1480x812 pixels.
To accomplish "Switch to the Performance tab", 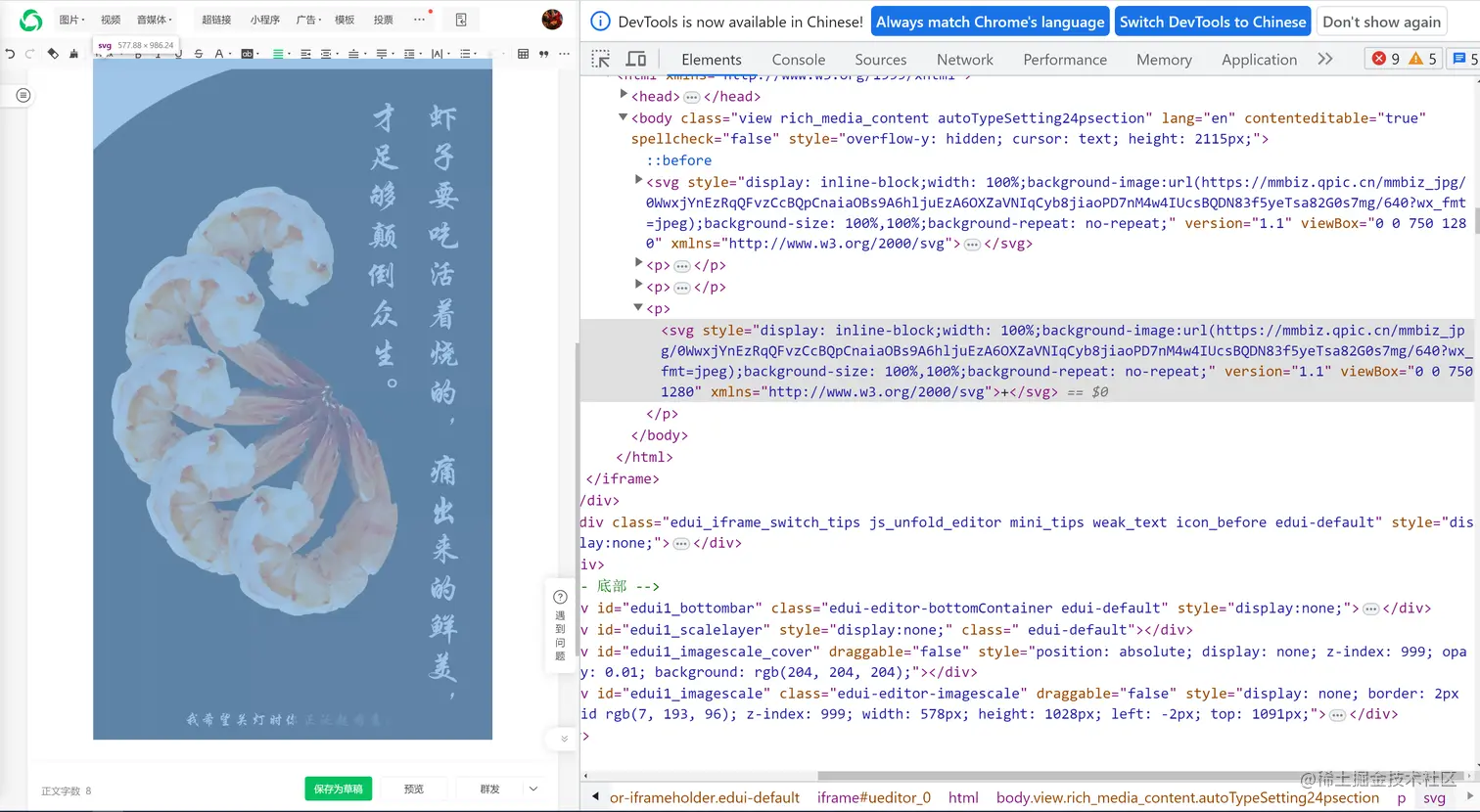I will (x=1065, y=60).
